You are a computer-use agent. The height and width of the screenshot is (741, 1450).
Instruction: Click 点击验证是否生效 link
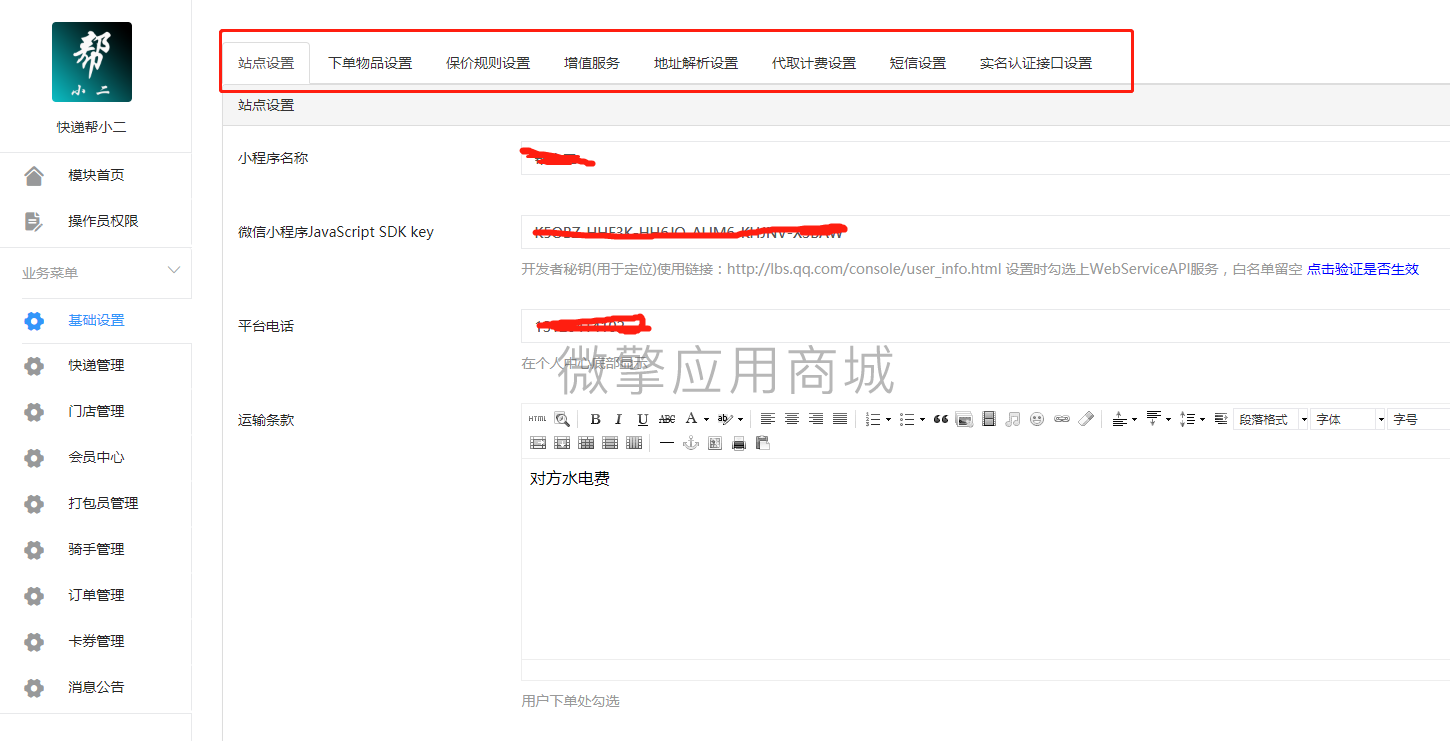(x=1363, y=269)
